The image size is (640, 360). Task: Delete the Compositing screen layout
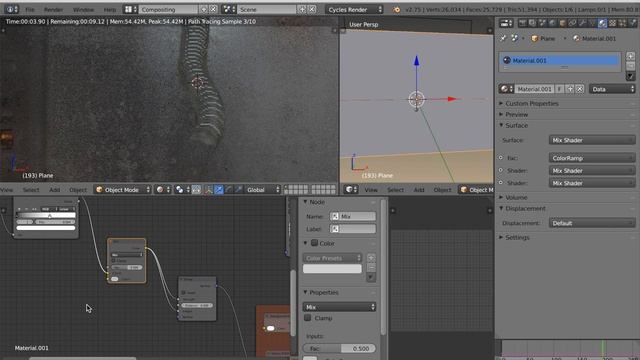tap(213, 9)
